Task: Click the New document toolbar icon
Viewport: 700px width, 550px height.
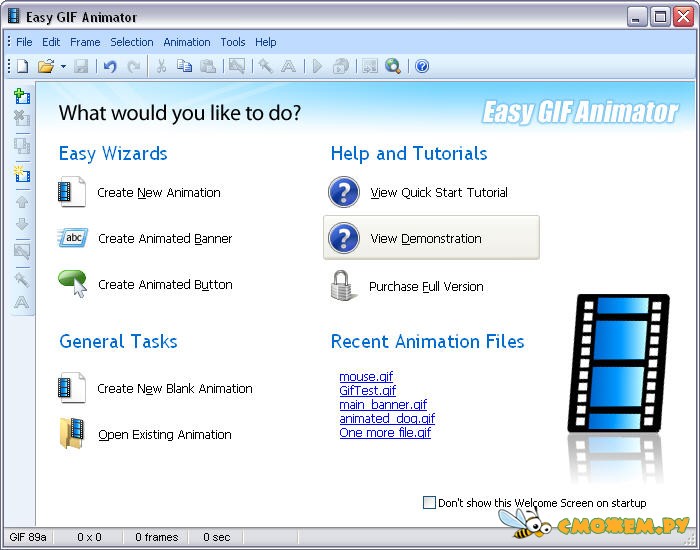Action: point(22,67)
